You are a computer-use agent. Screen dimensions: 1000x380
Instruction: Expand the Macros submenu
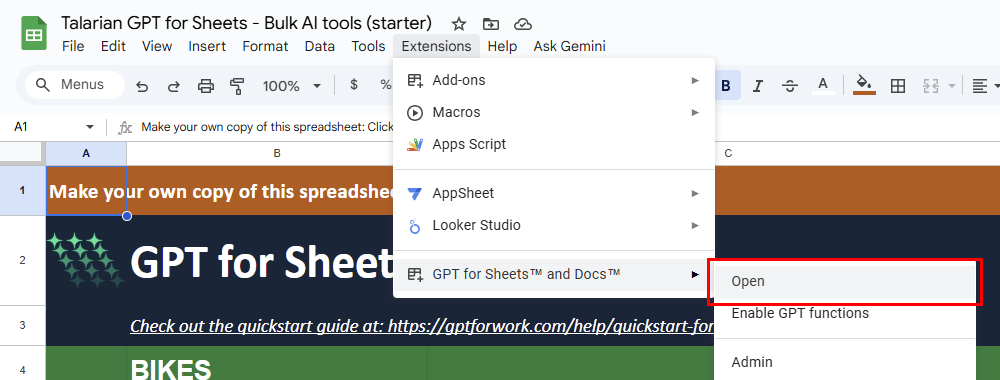554,112
